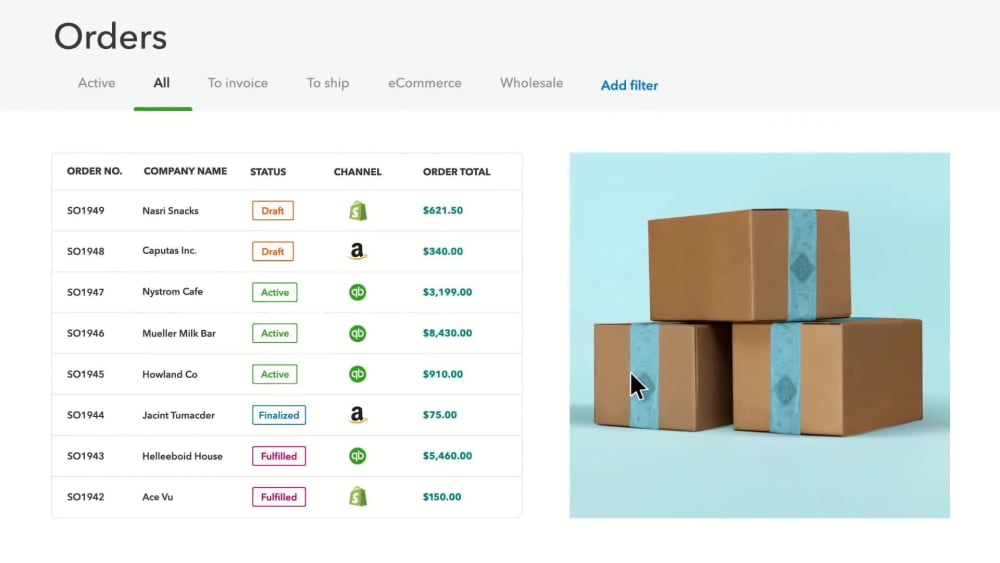Click company name Mueller Milk Bar
The width and height of the screenshot is (1000, 563).
coord(179,333)
